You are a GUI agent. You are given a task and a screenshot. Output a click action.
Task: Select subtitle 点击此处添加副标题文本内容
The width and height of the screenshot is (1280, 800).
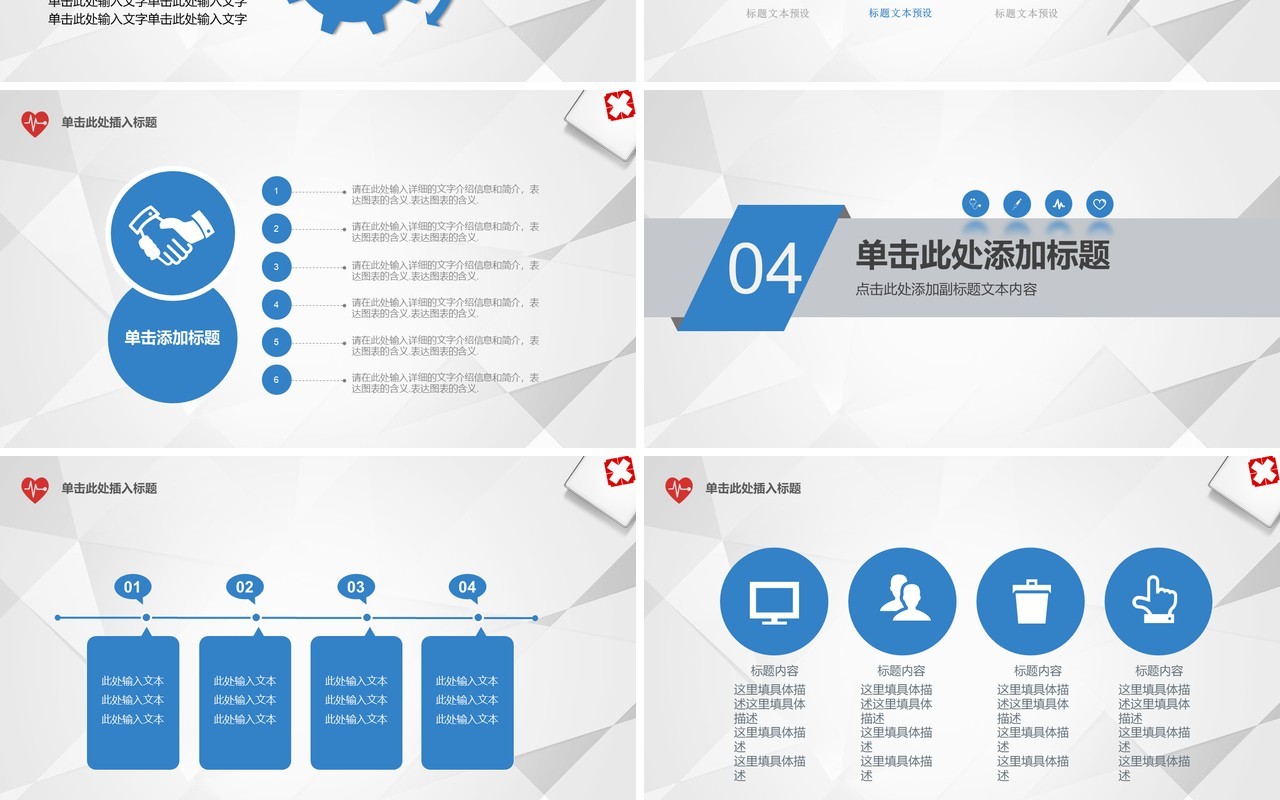tap(946, 290)
